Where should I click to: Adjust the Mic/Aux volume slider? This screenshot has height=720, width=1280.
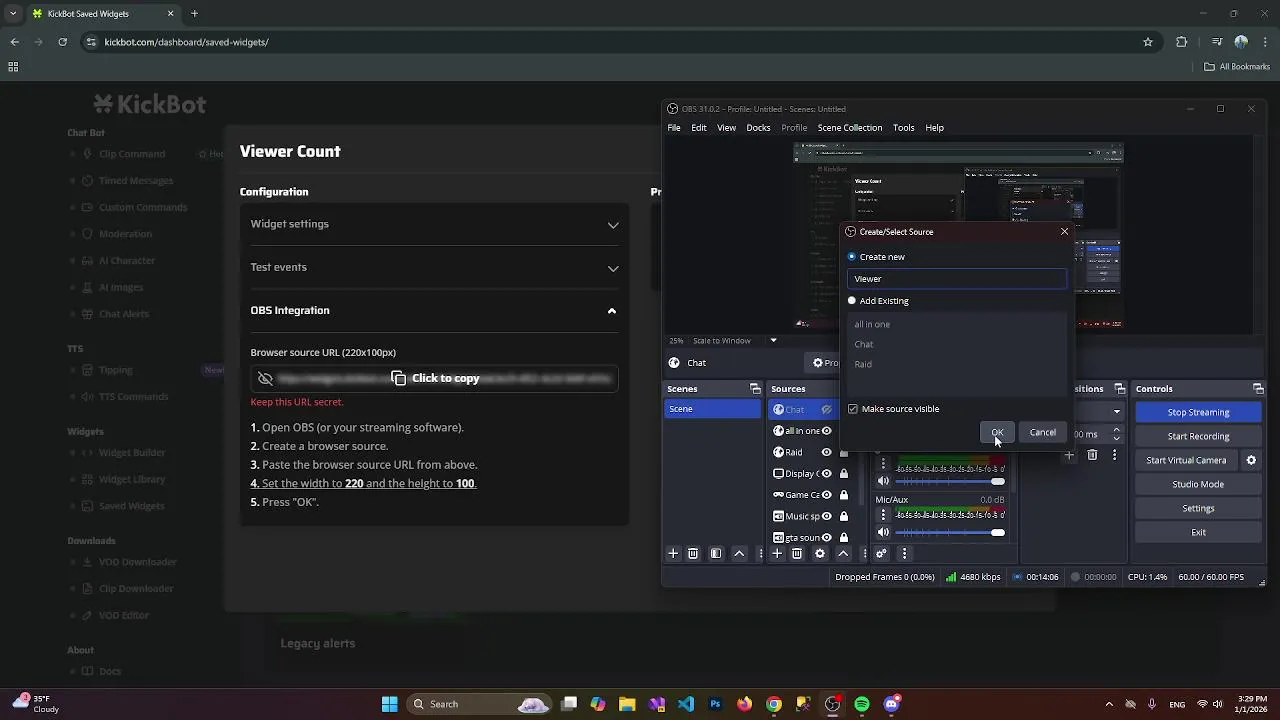point(950,532)
